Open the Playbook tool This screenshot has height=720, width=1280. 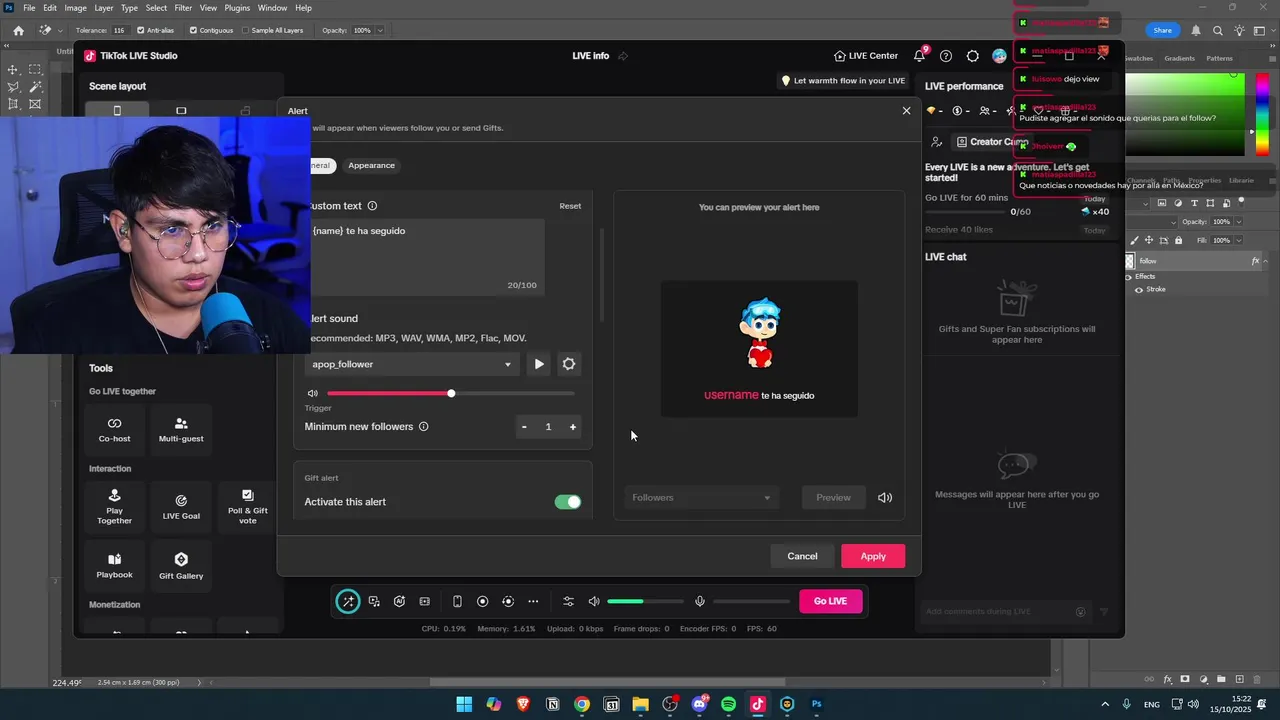click(x=115, y=566)
